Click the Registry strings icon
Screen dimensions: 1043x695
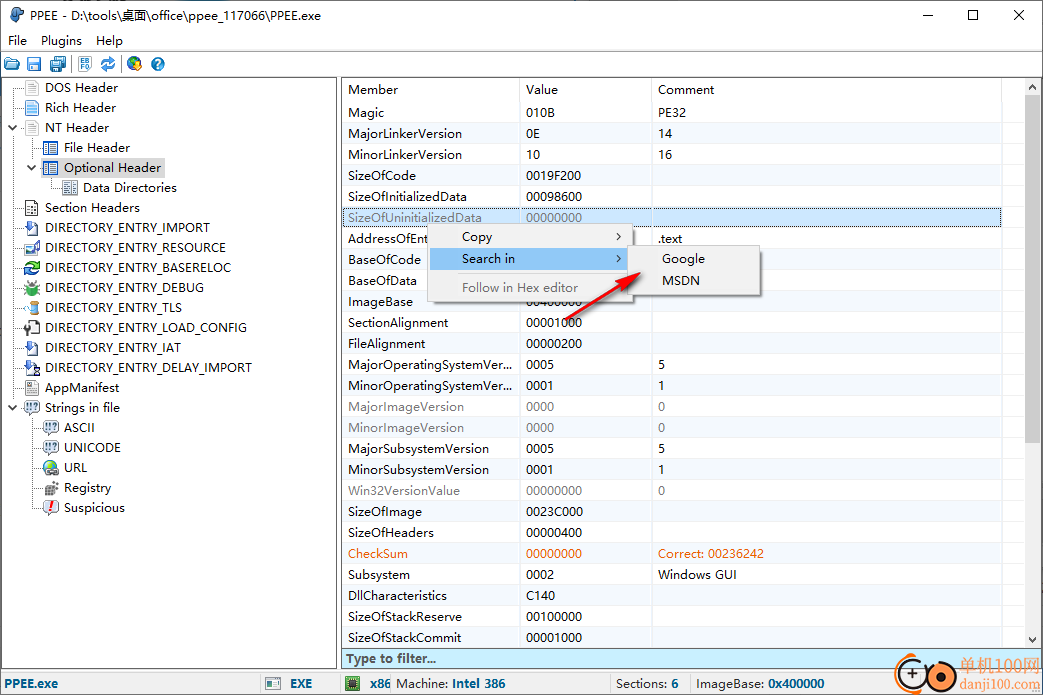coord(51,488)
